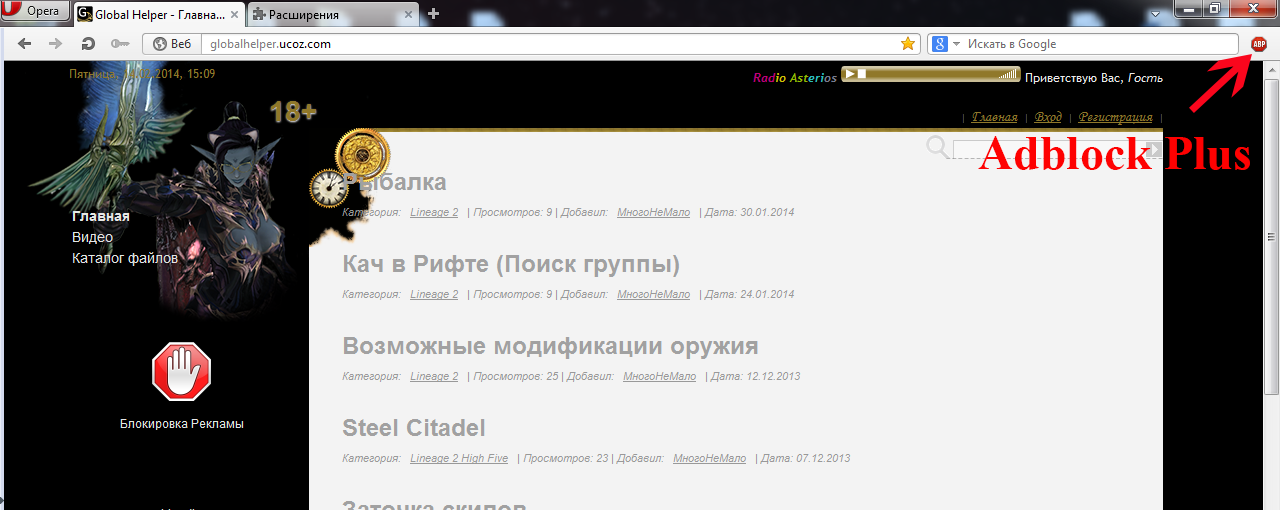Open Lineage 2 category under Рыбалка
The image size is (1280, 510).
tap(434, 212)
